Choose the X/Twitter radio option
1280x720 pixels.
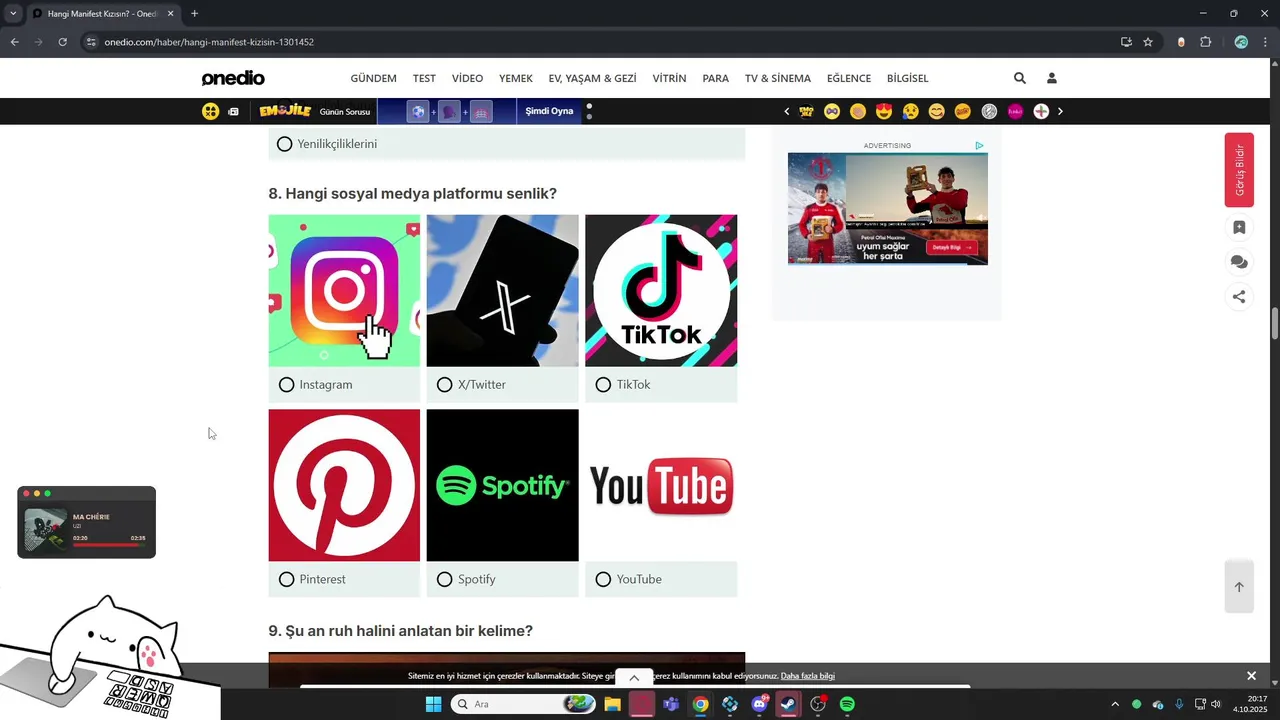pos(445,385)
